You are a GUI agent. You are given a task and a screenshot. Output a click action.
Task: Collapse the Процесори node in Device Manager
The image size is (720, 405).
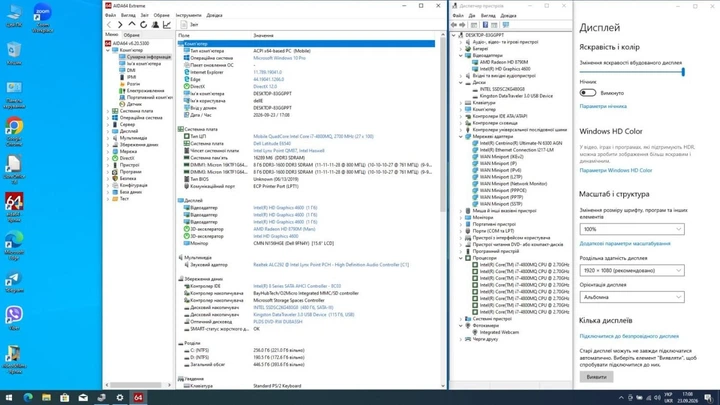461,258
